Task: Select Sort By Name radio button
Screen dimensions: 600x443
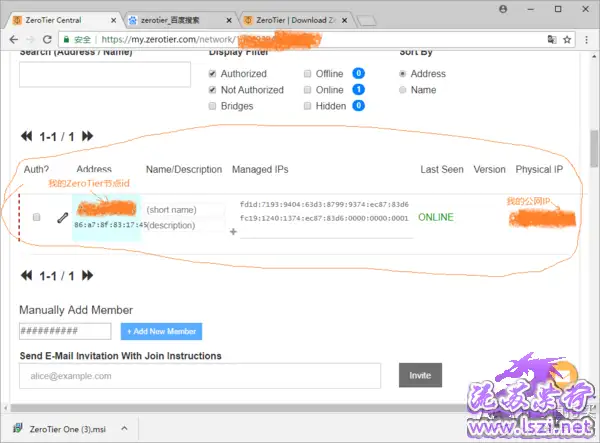Action: (x=402, y=90)
